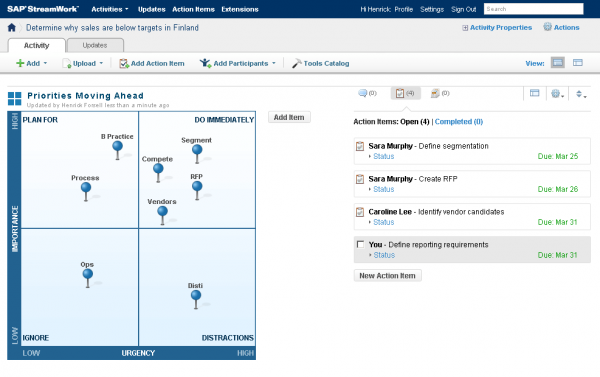Click the tool layout icon beside gear

point(535,93)
